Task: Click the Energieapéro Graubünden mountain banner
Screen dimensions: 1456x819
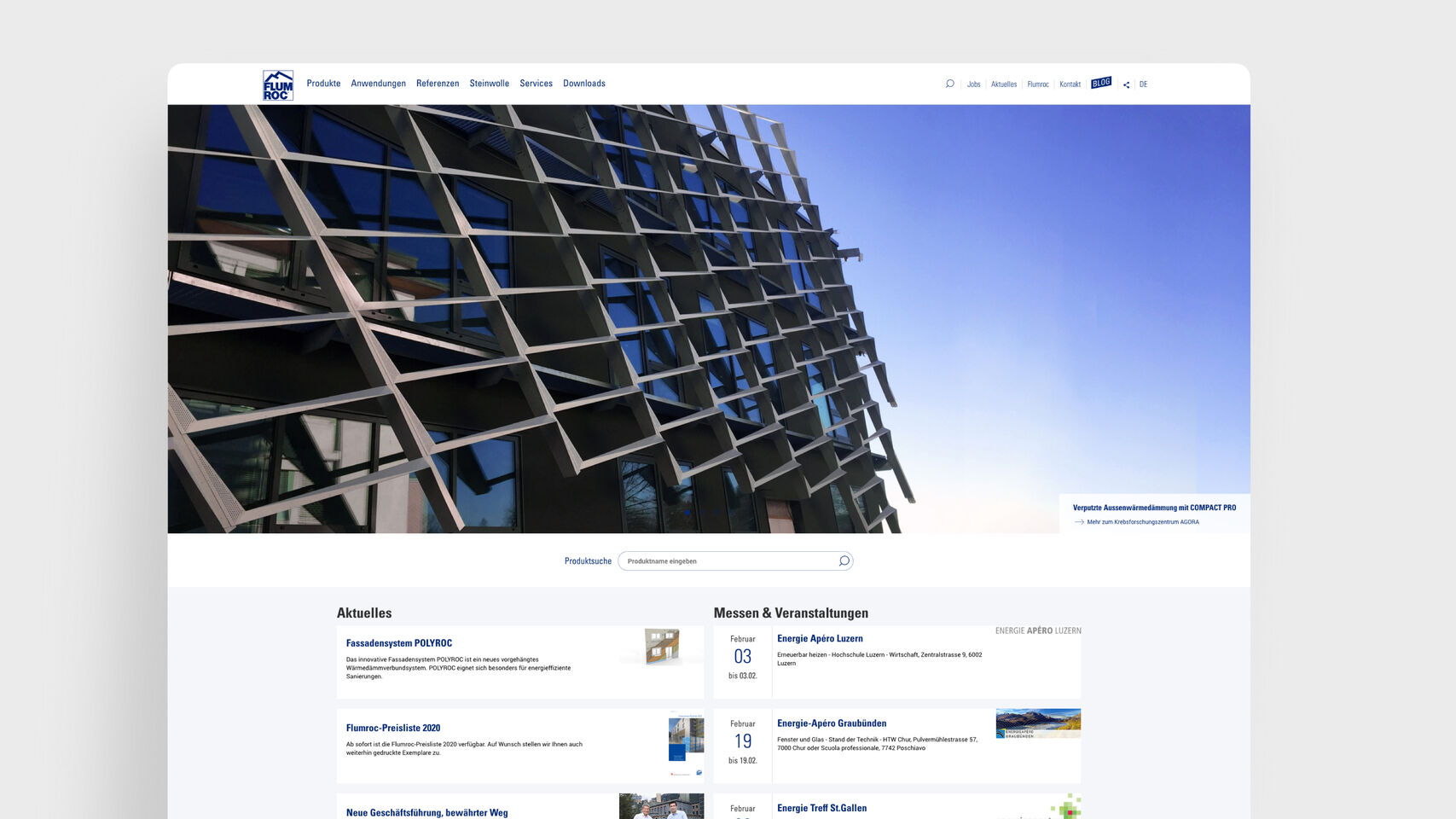Action: tap(1038, 723)
